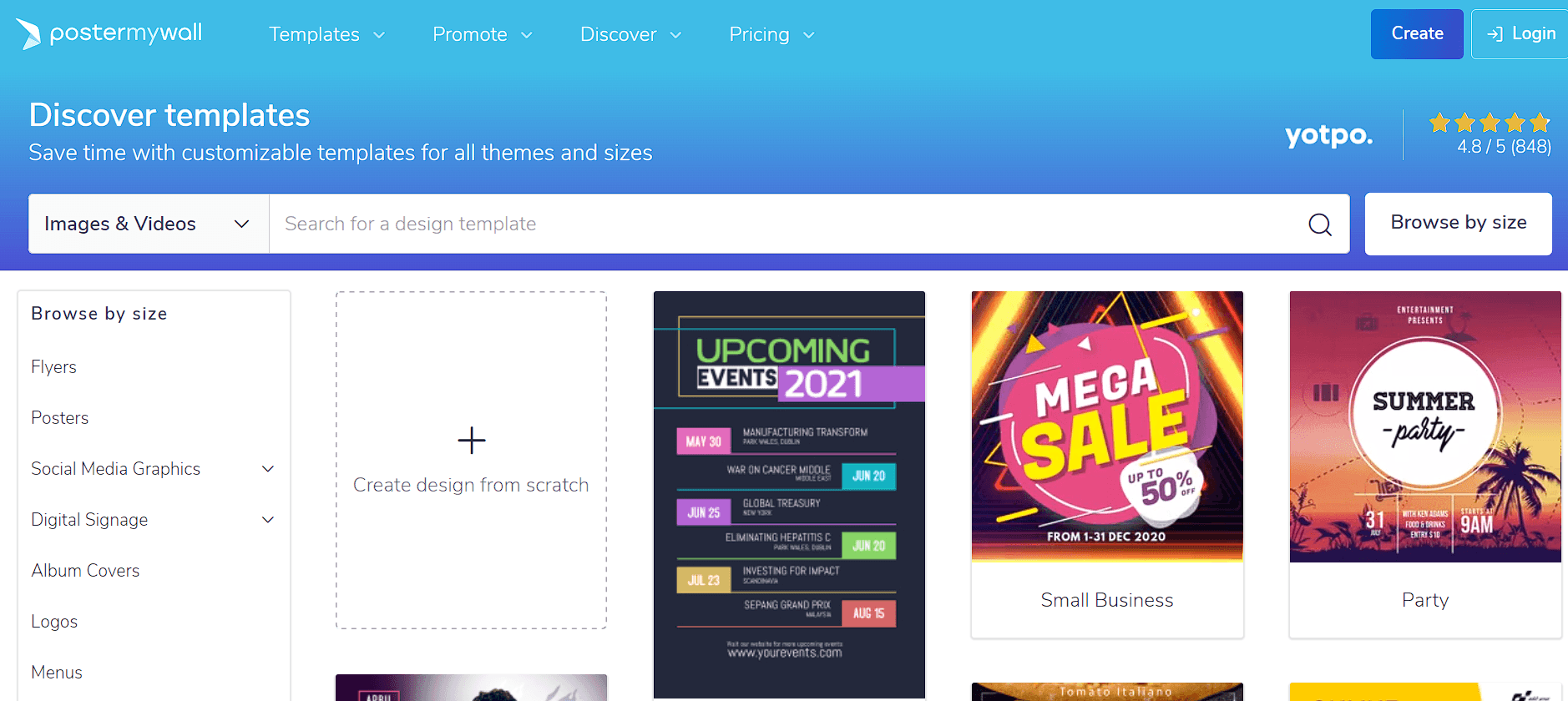Focus the design template search field

point(789,224)
